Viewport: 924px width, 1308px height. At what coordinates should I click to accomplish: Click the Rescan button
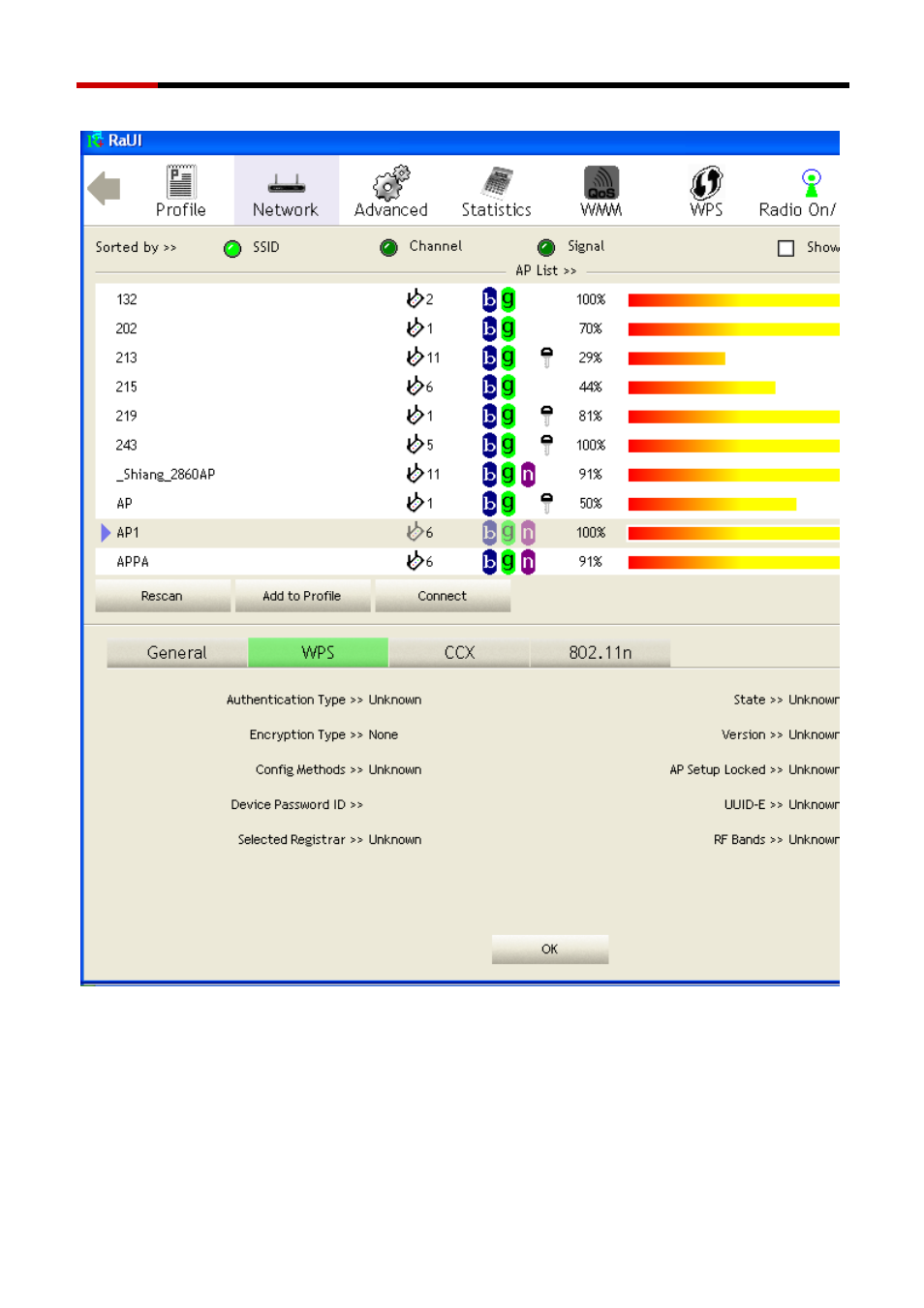point(163,596)
